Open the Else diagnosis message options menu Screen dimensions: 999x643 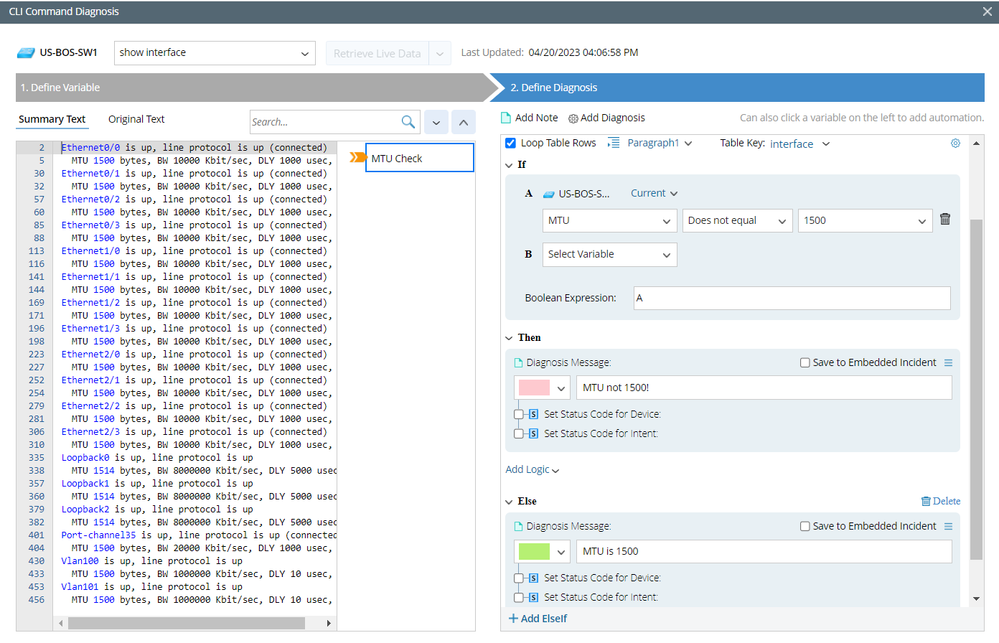coord(948,526)
